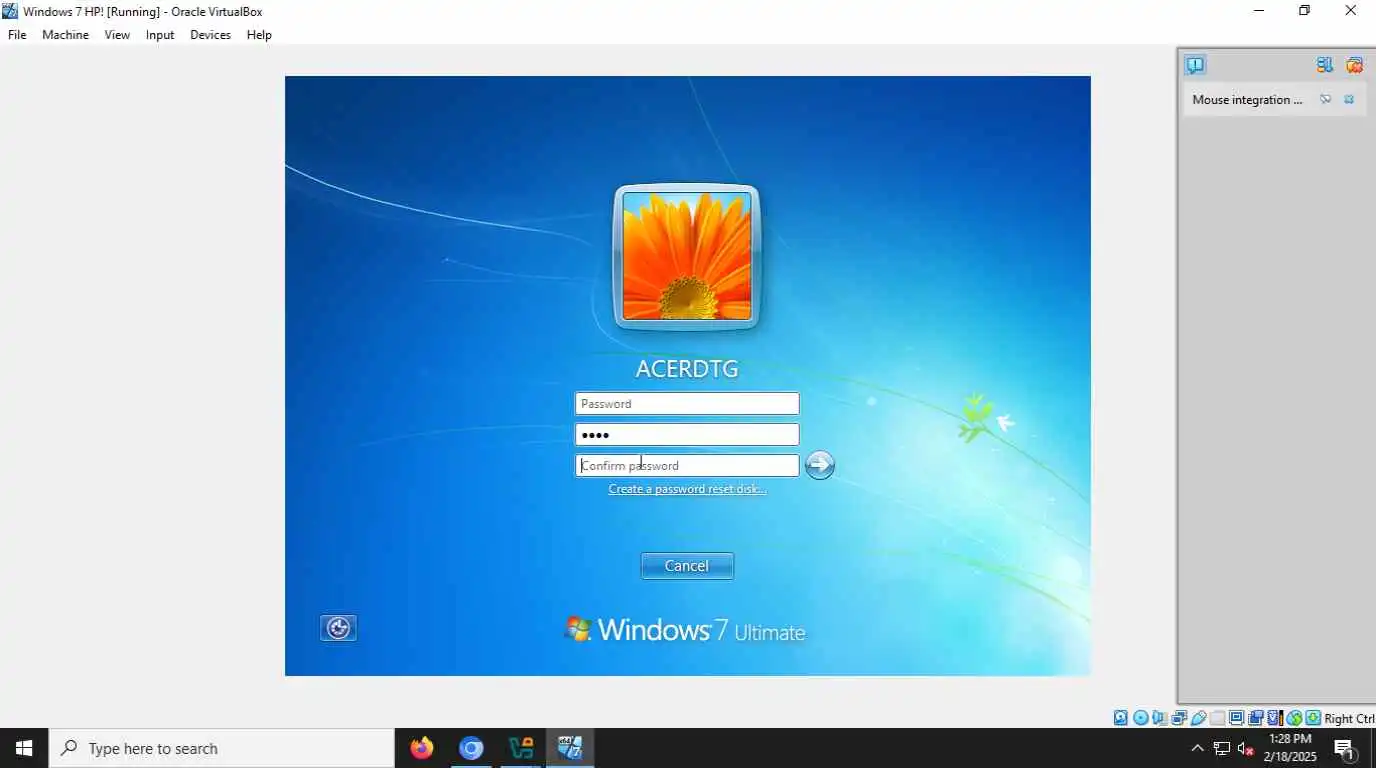Image resolution: width=1376 pixels, height=768 pixels.
Task: Click the Right Ctrl host key label
Action: (x=1349, y=718)
